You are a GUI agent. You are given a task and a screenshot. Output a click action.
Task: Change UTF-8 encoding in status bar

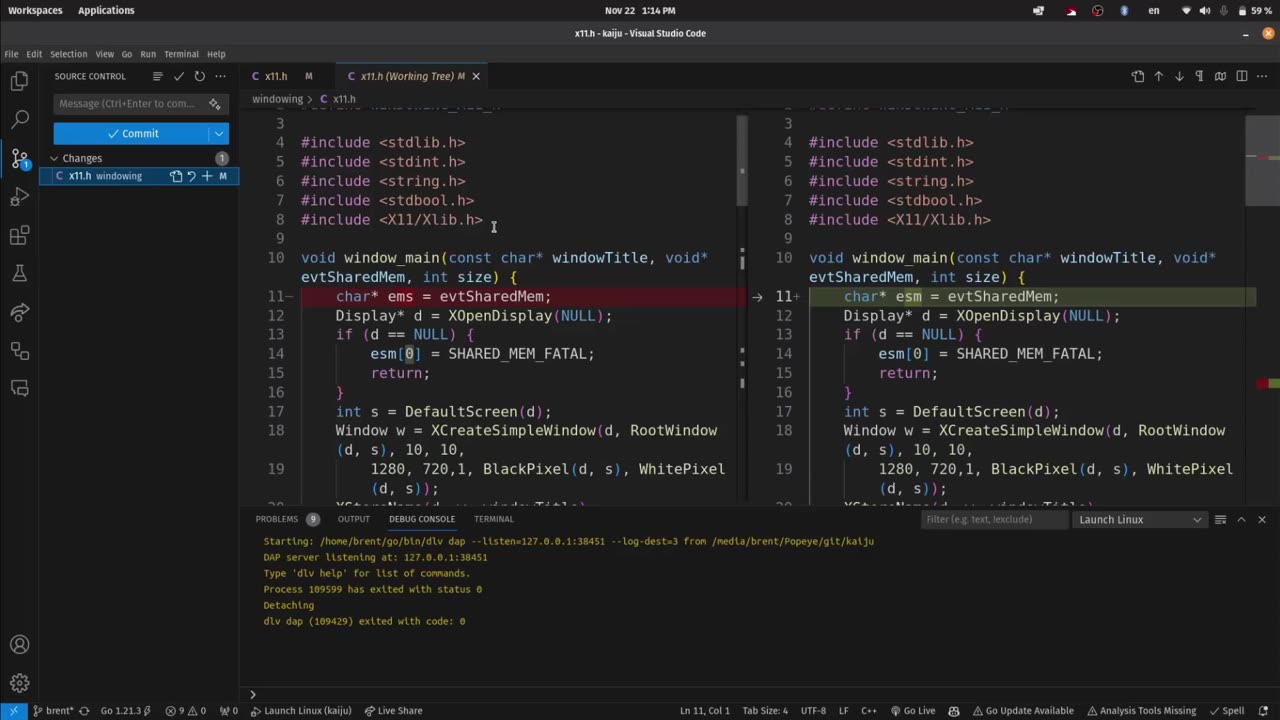[813, 711]
